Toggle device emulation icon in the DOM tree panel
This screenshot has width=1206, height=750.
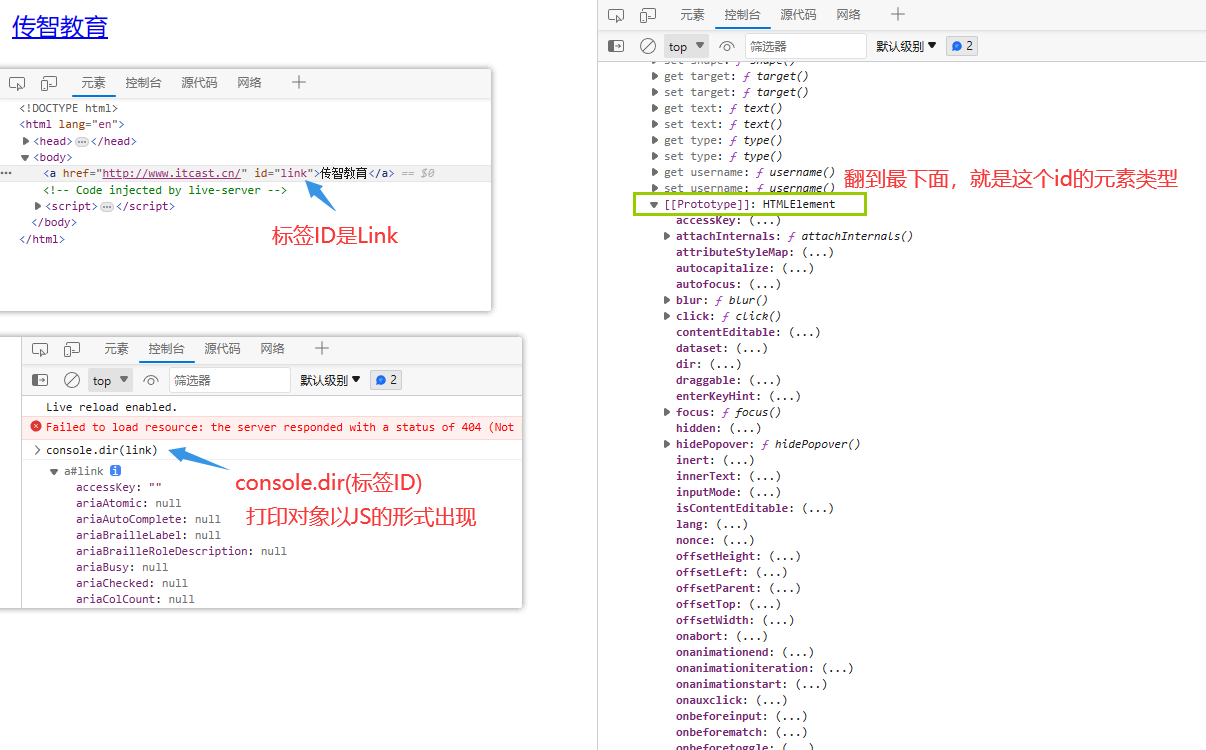(x=49, y=83)
